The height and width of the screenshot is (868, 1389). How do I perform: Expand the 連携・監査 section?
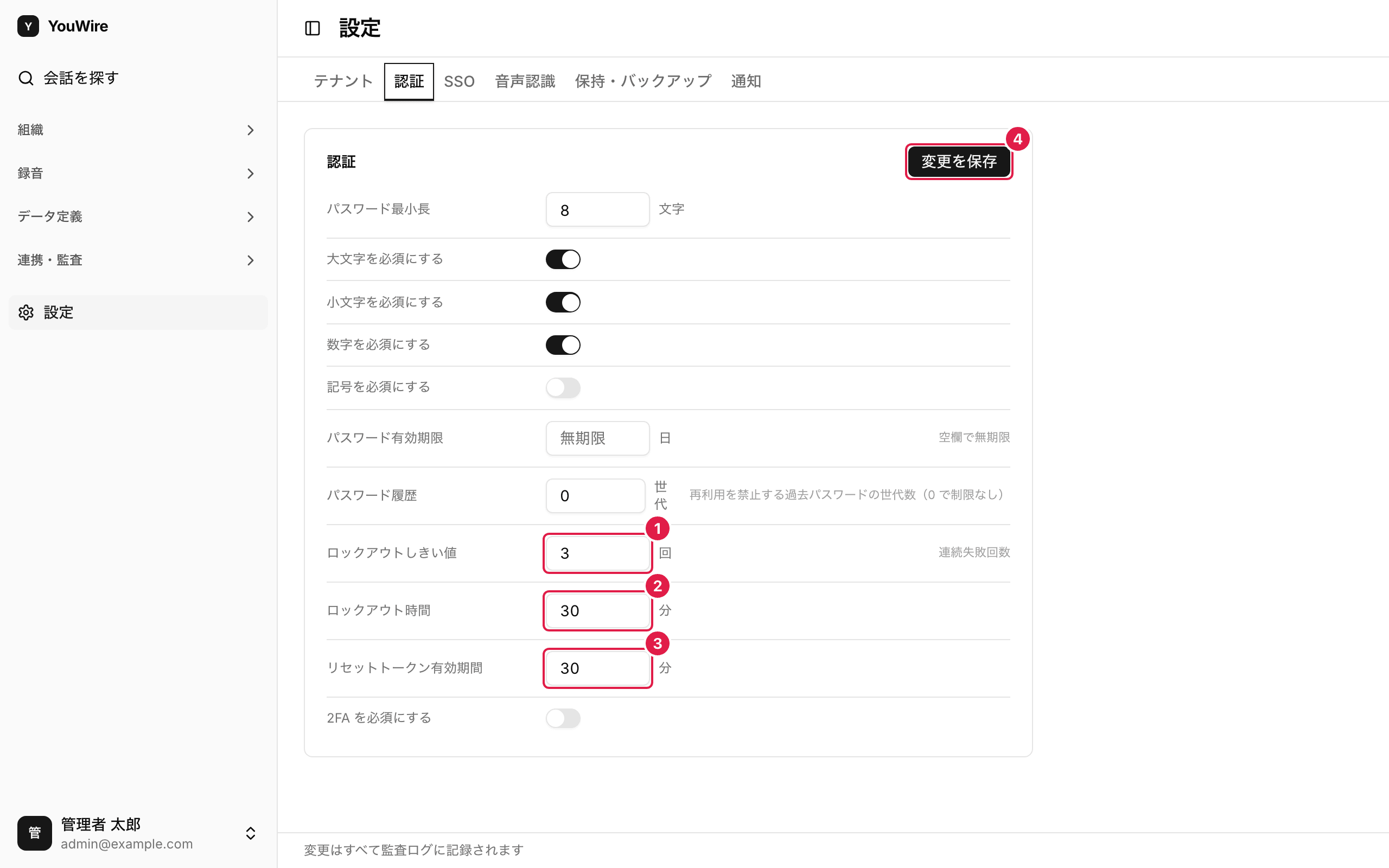pyautogui.click(x=138, y=260)
